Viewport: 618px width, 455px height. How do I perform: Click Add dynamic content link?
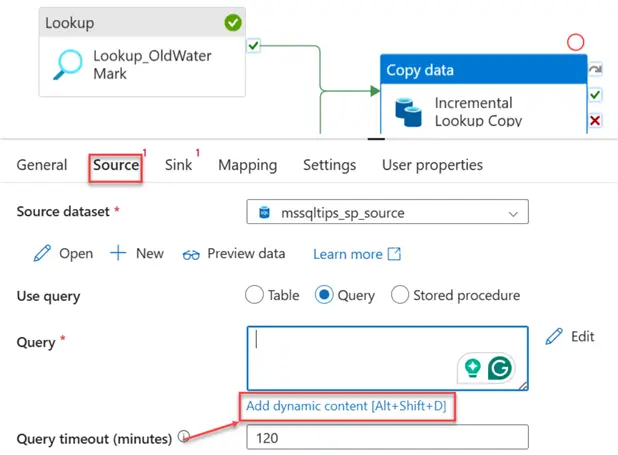(347, 407)
